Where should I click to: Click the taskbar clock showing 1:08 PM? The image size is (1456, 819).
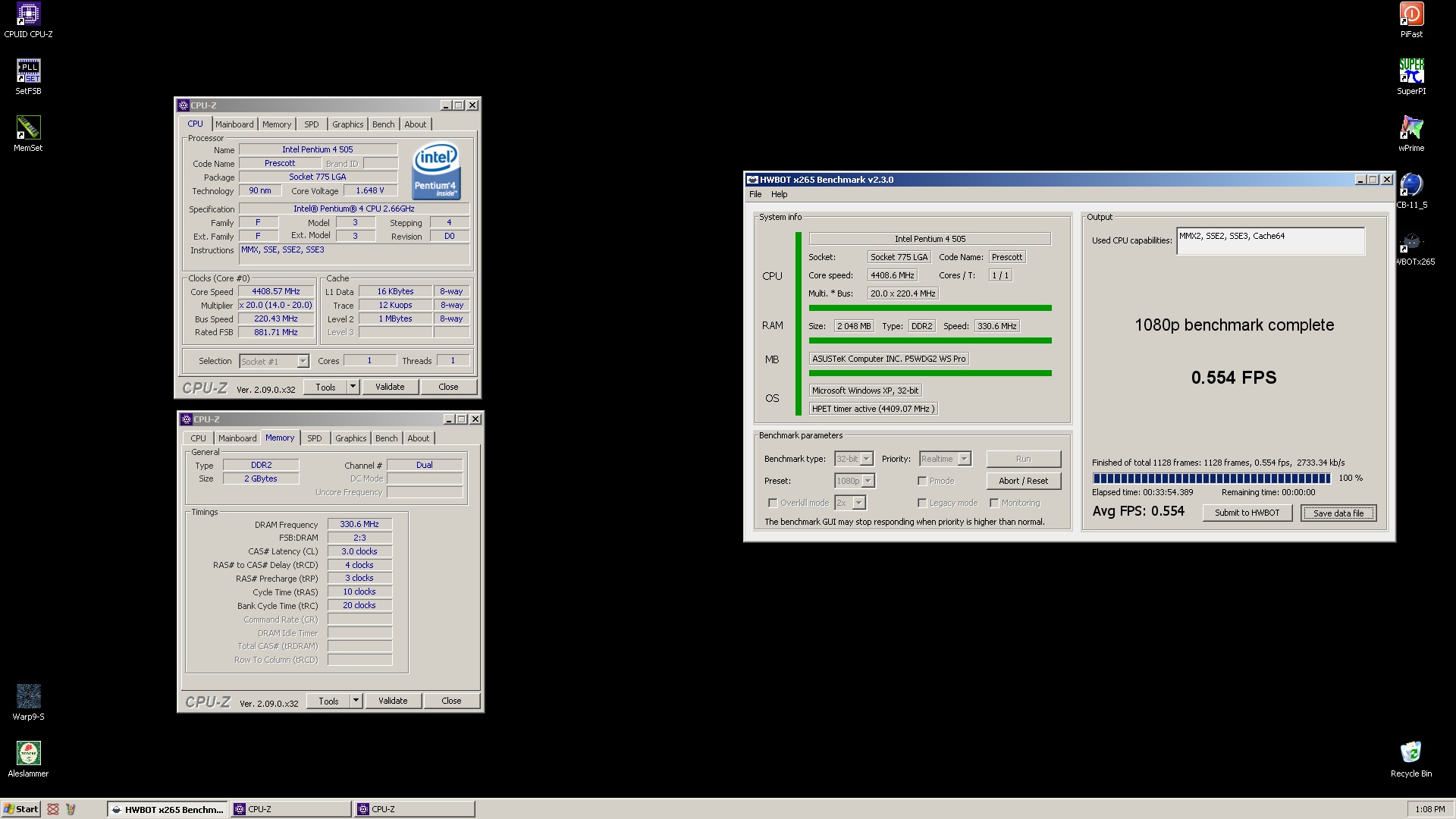[1429, 809]
